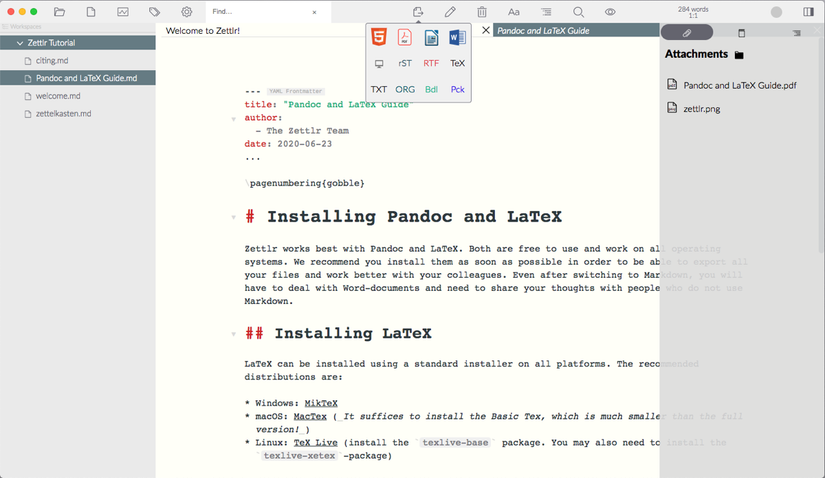Image resolution: width=825 pixels, height=478 pixels.
Task: Click the date value 2020-06-23
Action: point(305,144)
